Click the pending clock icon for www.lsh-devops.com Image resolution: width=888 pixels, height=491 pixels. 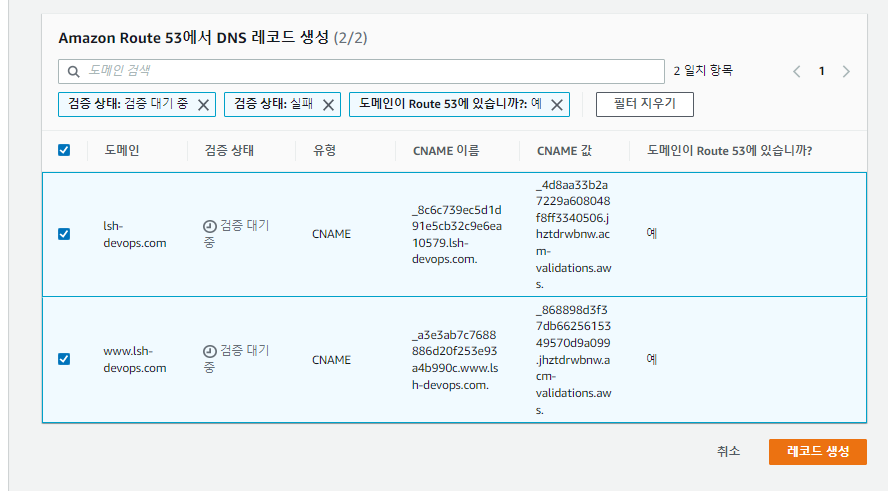coord(210,352)
